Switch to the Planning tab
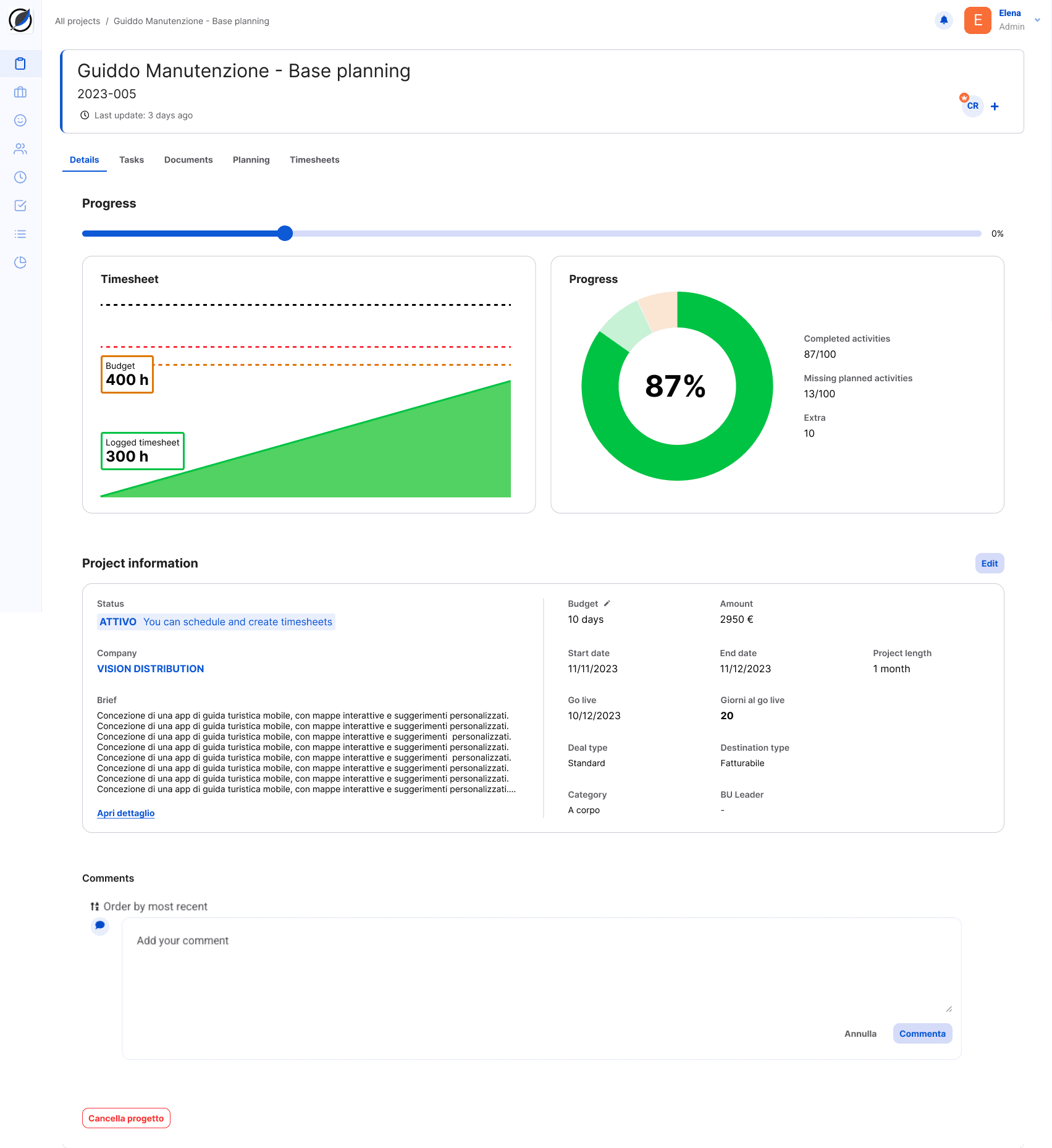 coord(251,159)
